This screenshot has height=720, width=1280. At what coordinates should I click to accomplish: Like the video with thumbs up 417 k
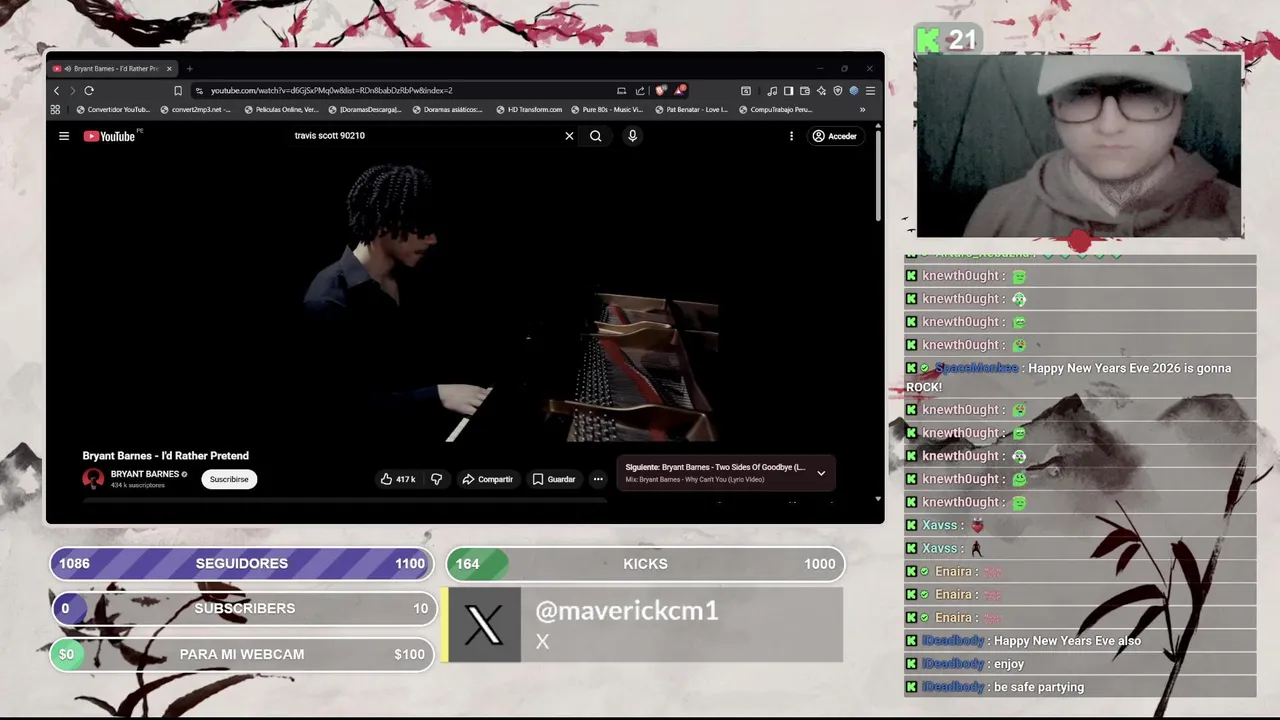pyautogui.click(x=397, y=479)
